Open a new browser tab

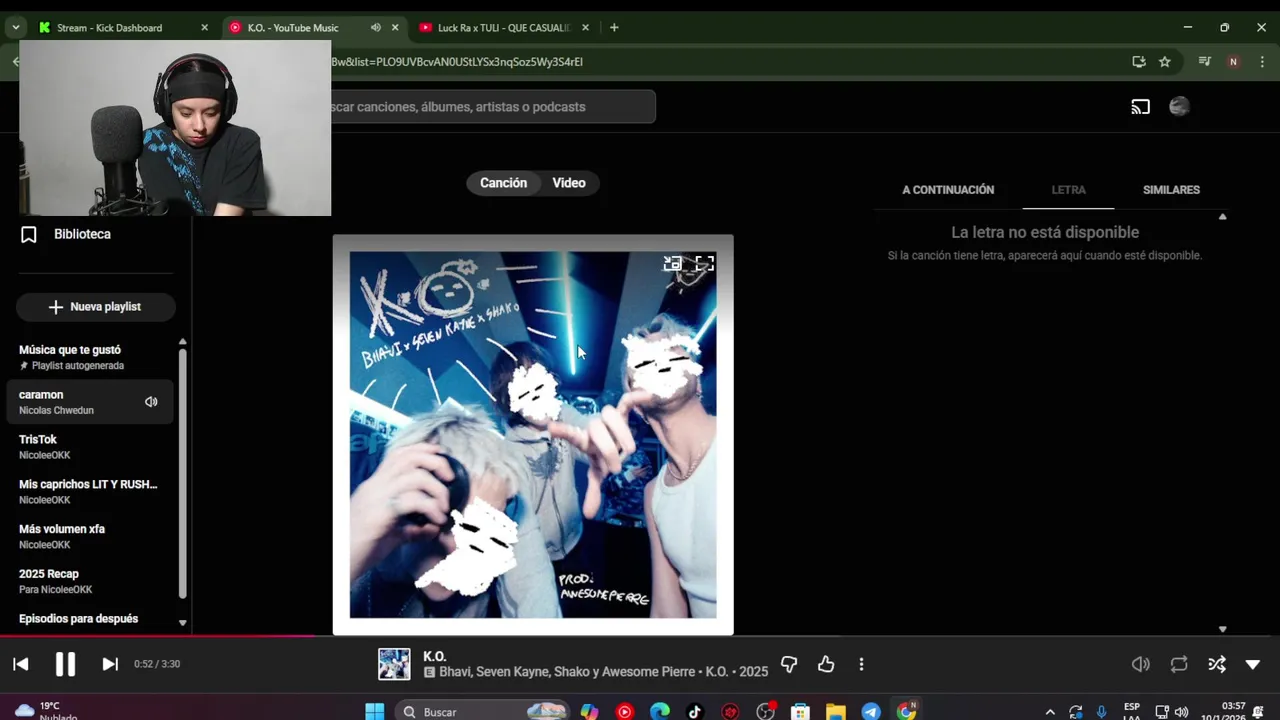click(x=614, y=28)
